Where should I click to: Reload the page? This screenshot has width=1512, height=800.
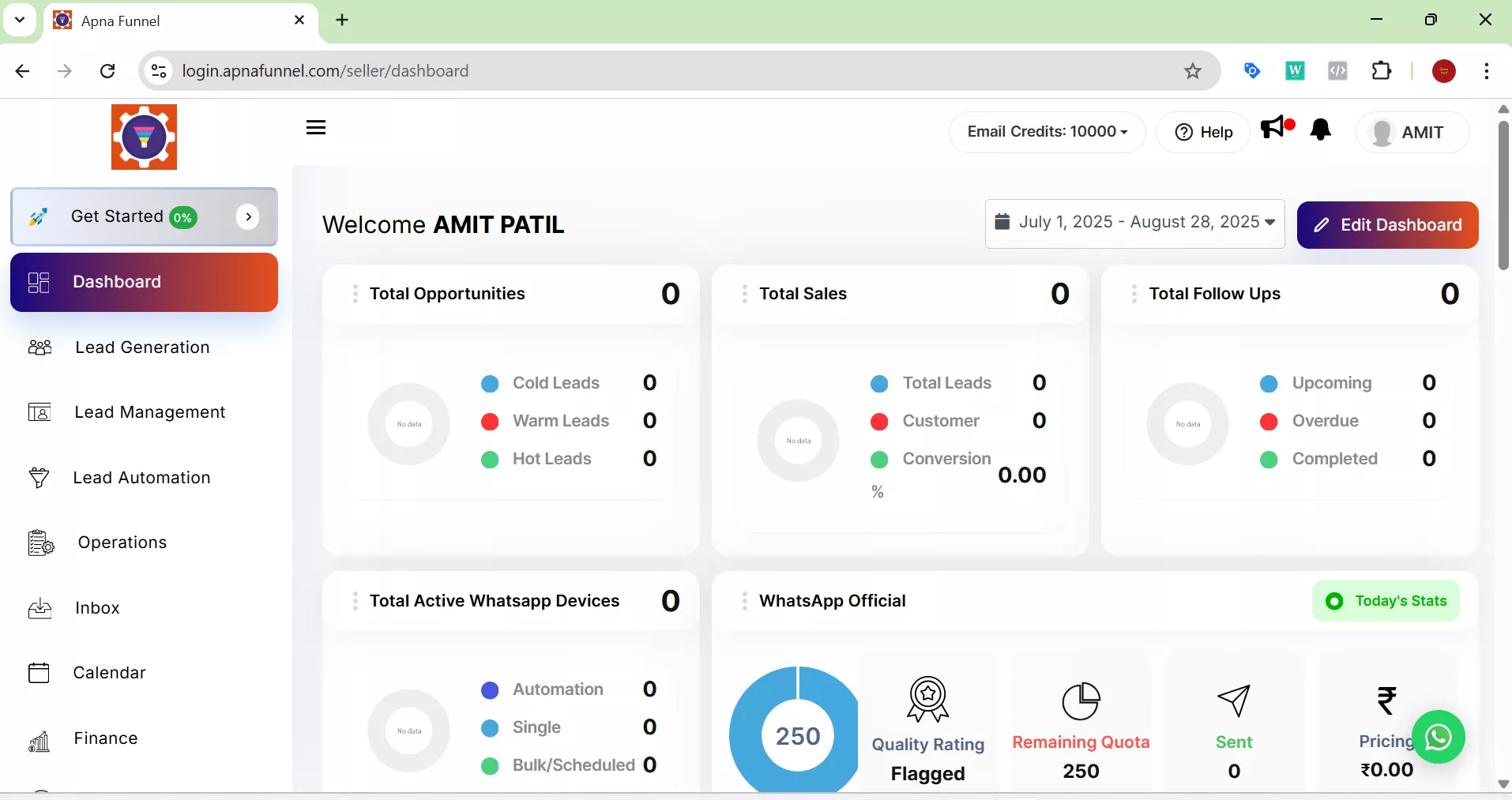pyautogui.click(x=107, y=71)
